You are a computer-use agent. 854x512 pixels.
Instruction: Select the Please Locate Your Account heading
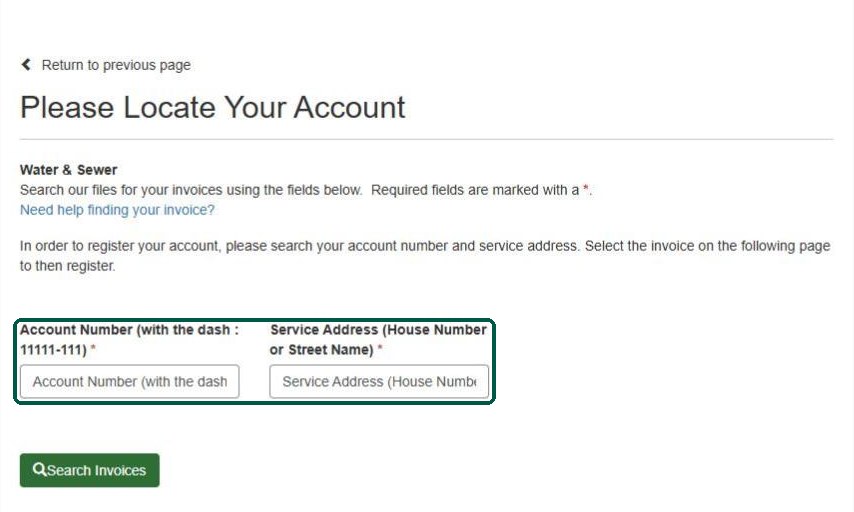tap(212, 107)
